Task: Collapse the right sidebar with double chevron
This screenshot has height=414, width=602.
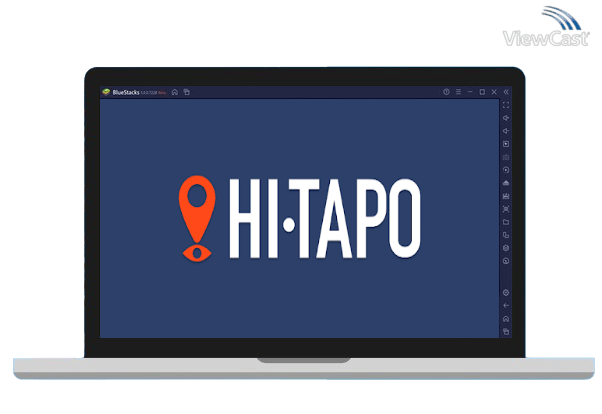Action: coord(506,92)
